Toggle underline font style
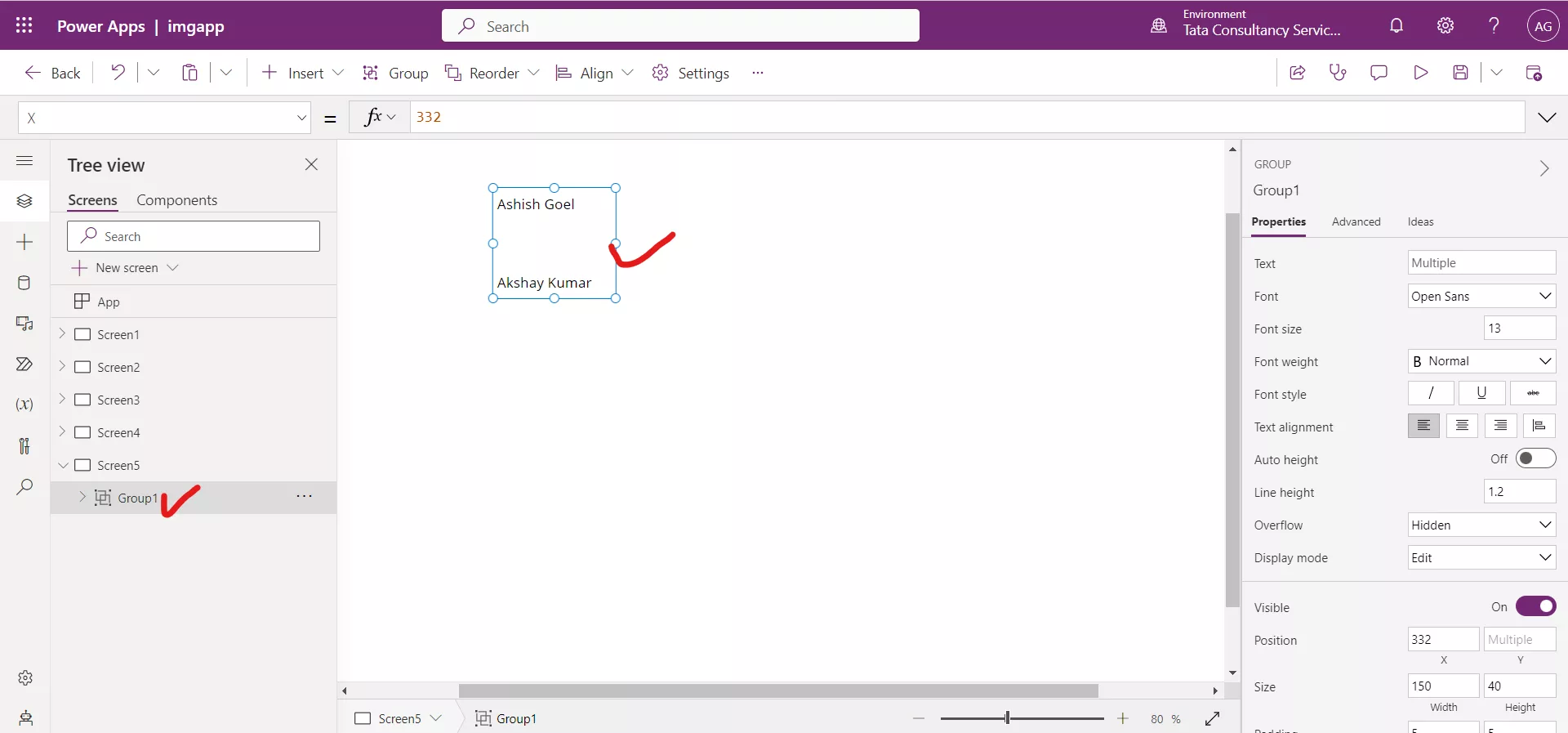The image size is (1568, 733). pos(1481,393)
